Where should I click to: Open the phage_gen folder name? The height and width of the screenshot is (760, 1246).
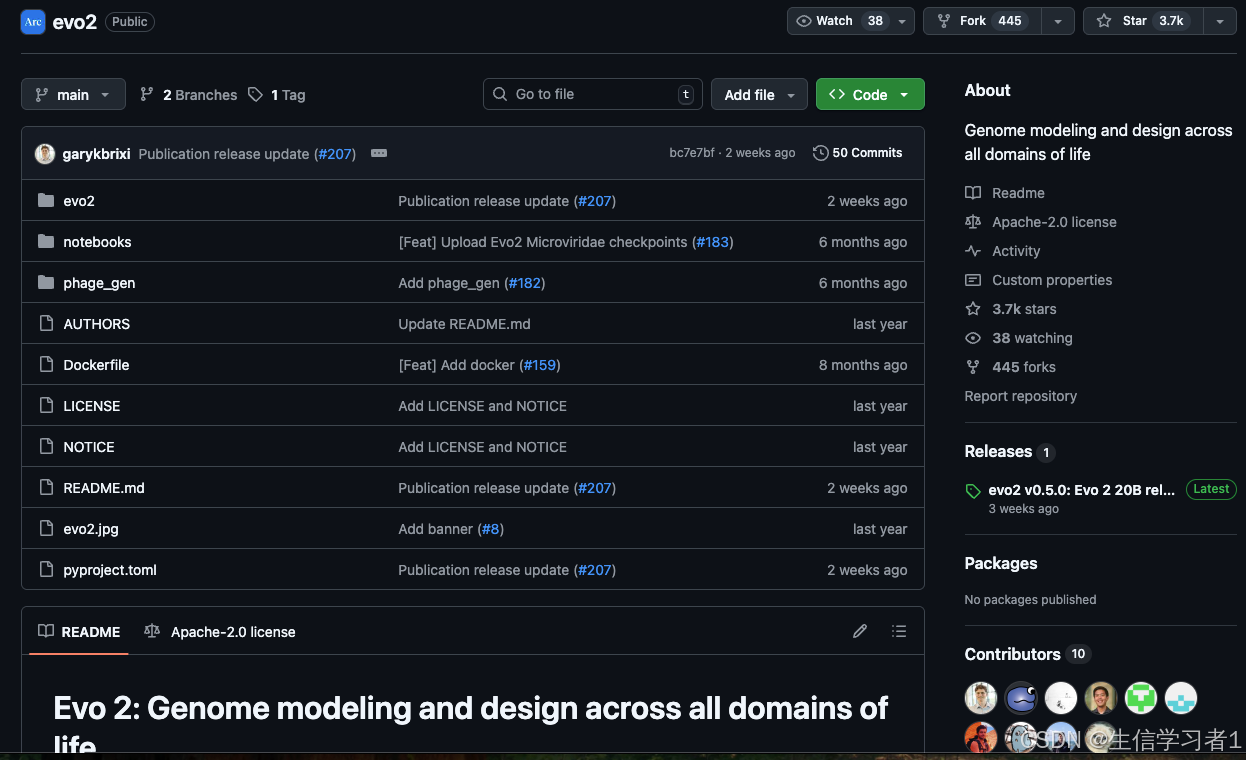click(99, 283)
